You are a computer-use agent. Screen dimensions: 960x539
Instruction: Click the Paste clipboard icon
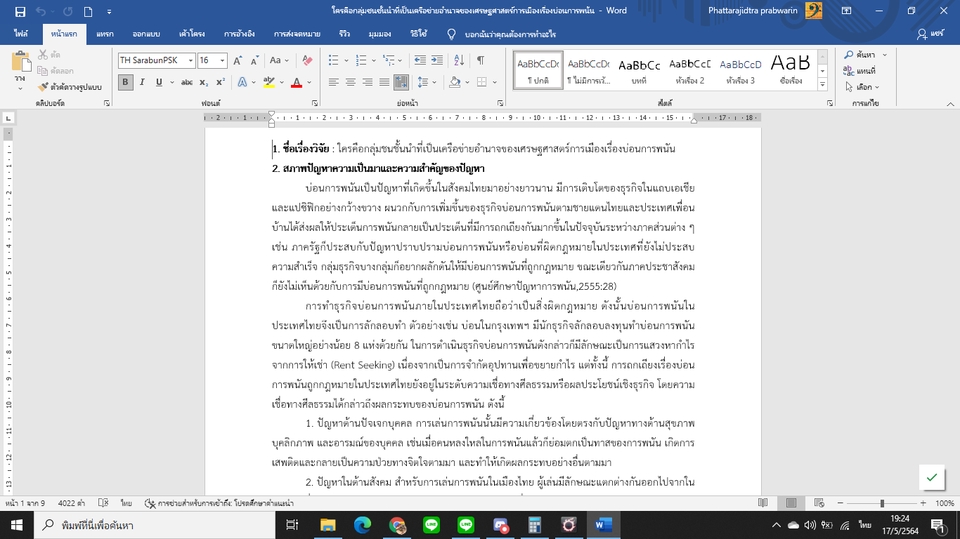(x=20, y=62)
